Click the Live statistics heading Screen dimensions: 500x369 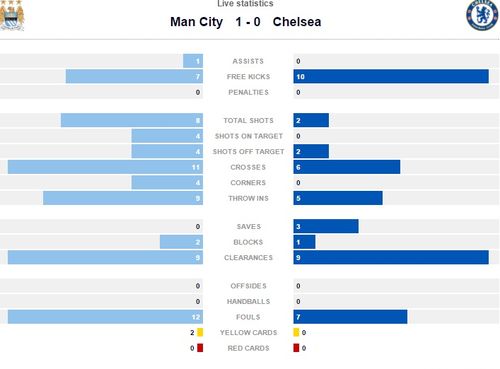[245, 4]
